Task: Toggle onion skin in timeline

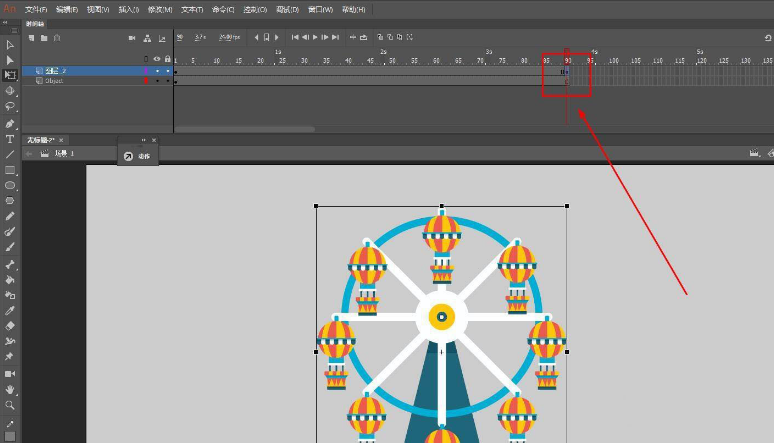Action: click(x=380, y=37)
